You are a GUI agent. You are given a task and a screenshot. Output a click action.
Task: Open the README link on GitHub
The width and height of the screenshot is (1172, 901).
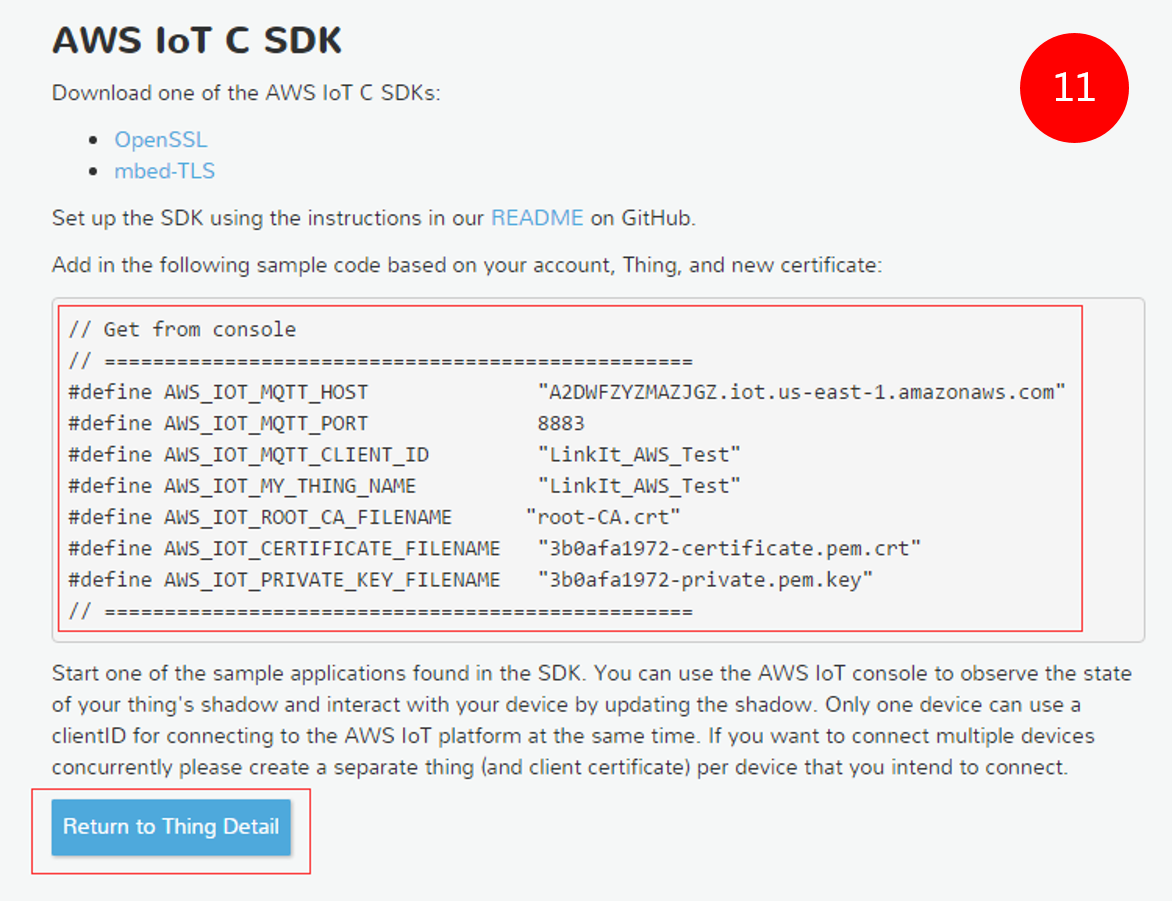tap(537, 218)
